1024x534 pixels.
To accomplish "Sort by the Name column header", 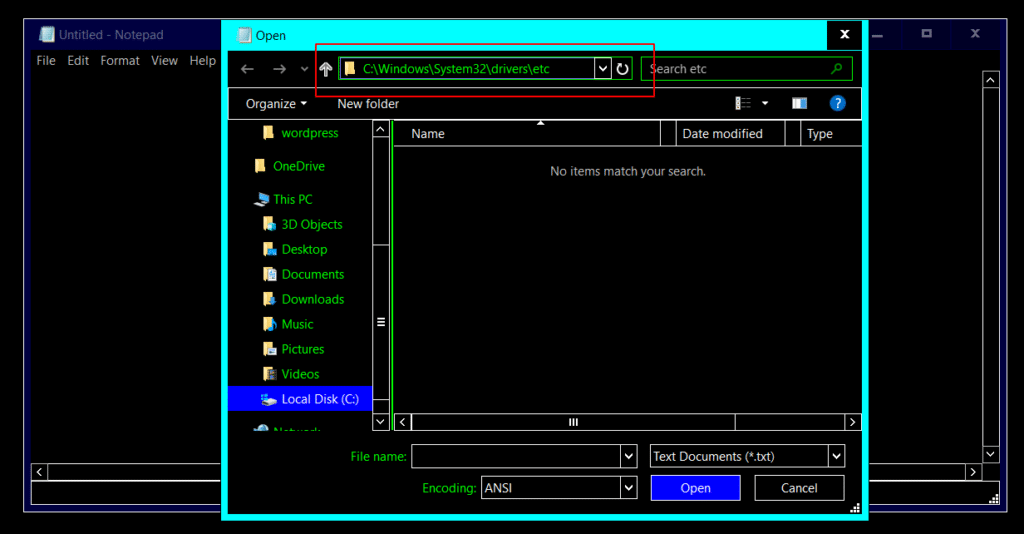I will point(527,134).
